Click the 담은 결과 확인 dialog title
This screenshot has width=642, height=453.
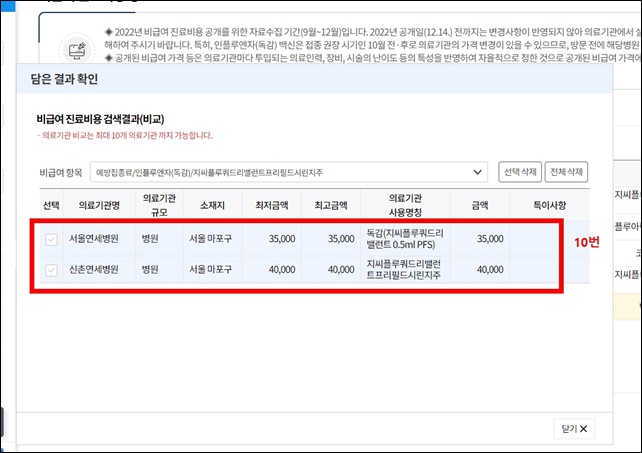coord(64,79)
